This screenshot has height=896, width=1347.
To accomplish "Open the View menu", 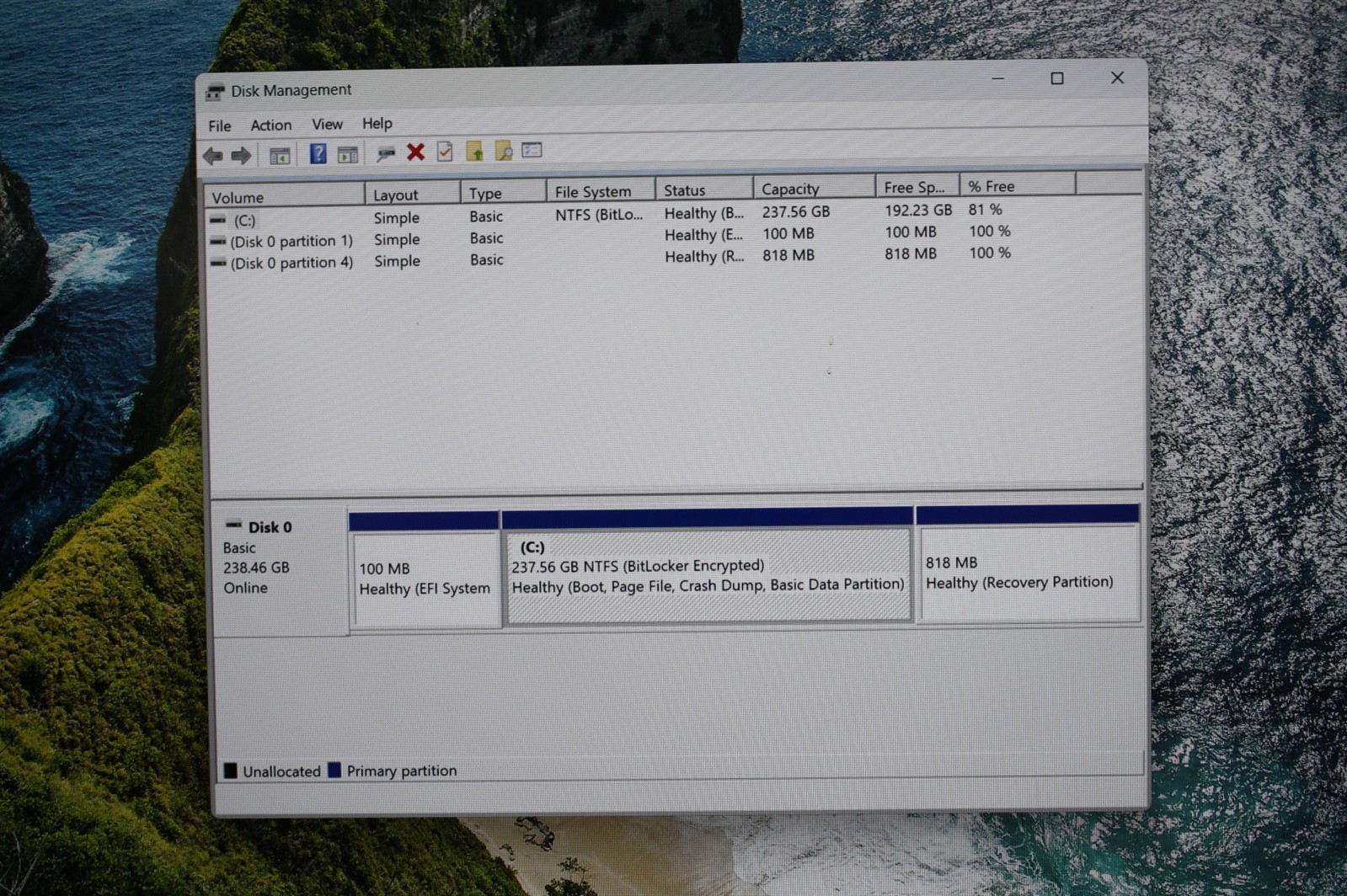I will 327,124.
